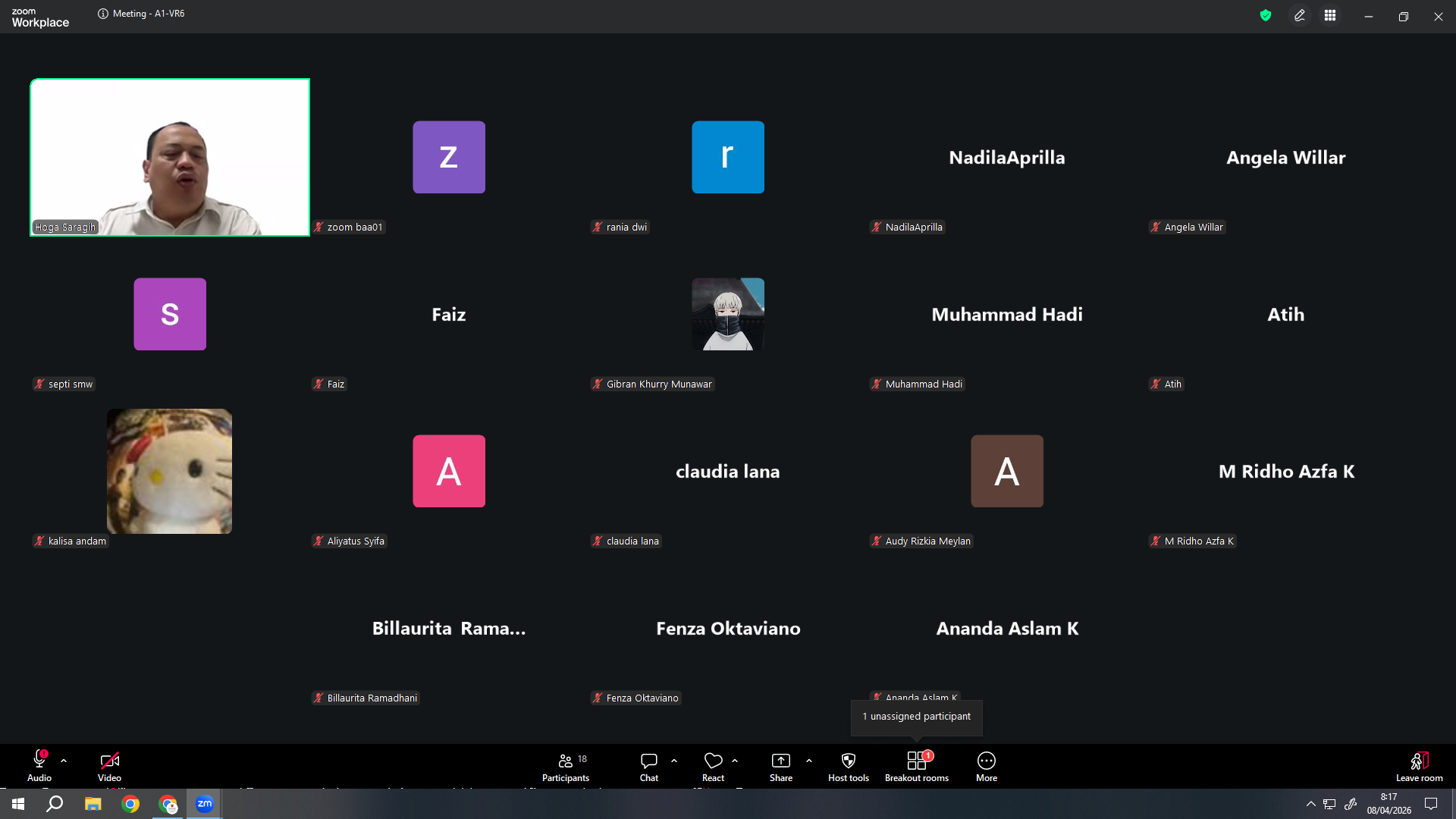Select Hoga Saragih video tile

pyautogui.click(x=170, y=157)
